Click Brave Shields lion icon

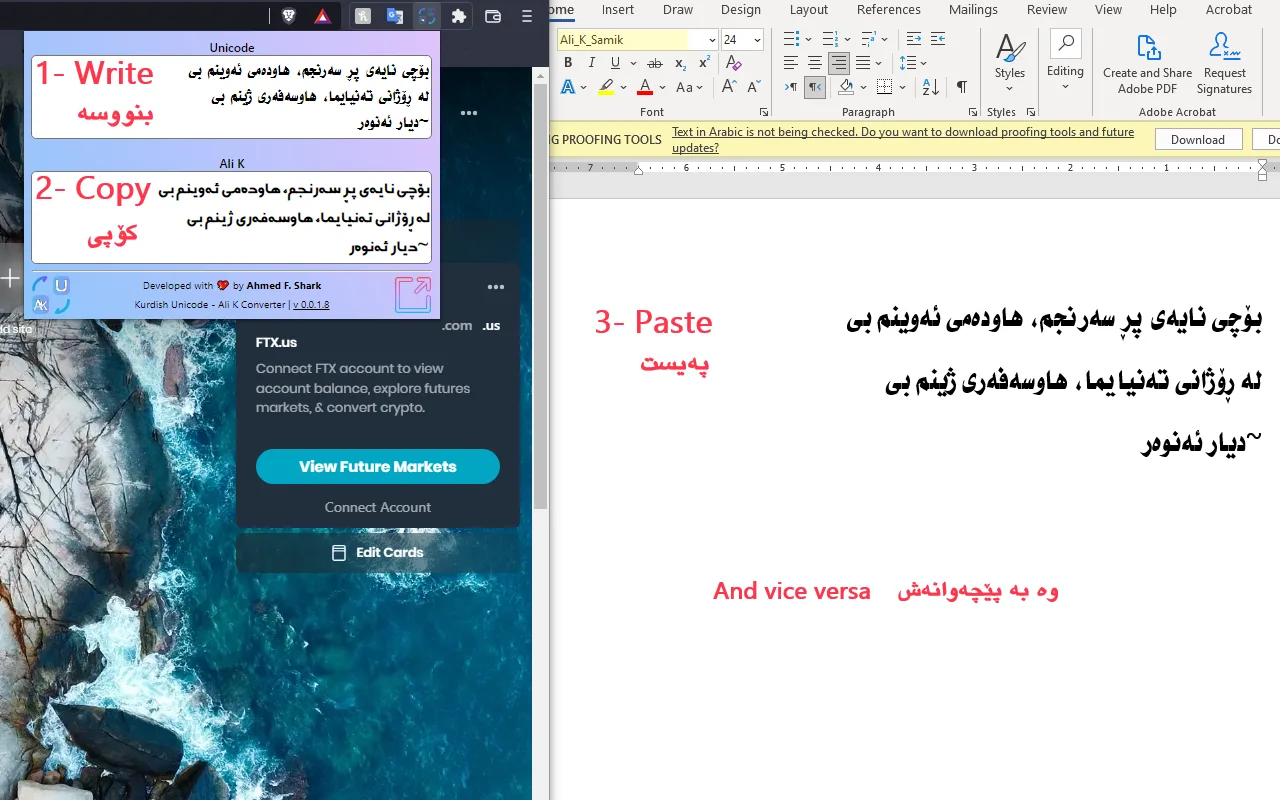pos(288,16)
